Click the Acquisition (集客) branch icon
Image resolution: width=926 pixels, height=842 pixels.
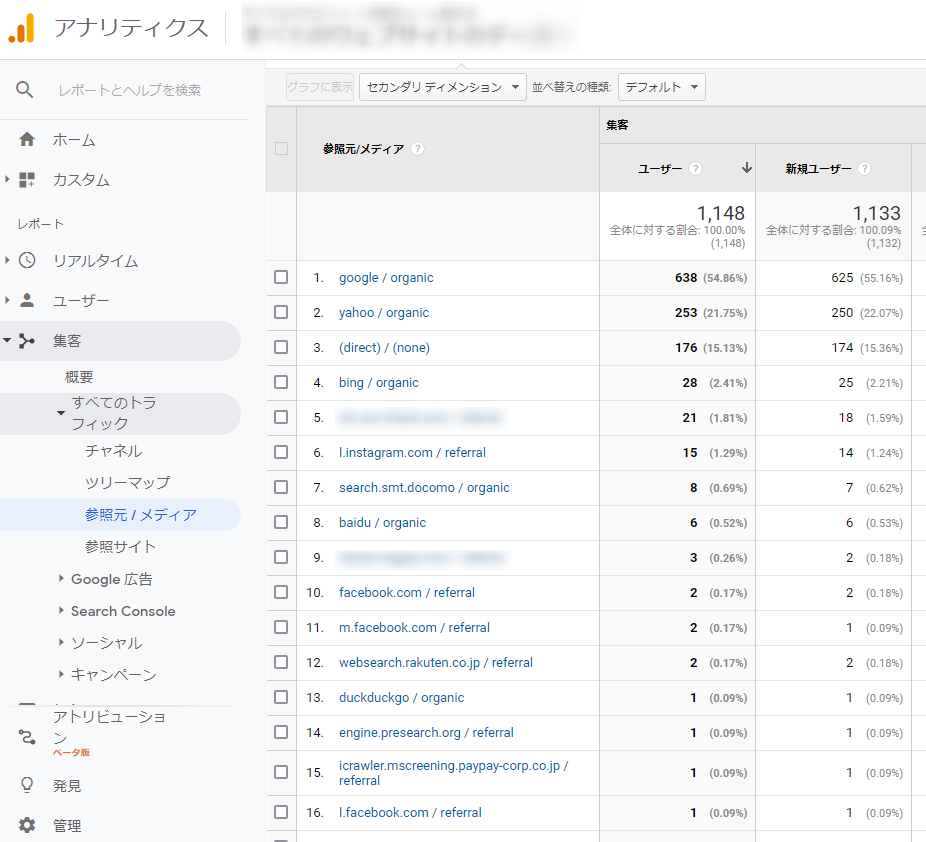coord(27,341)
